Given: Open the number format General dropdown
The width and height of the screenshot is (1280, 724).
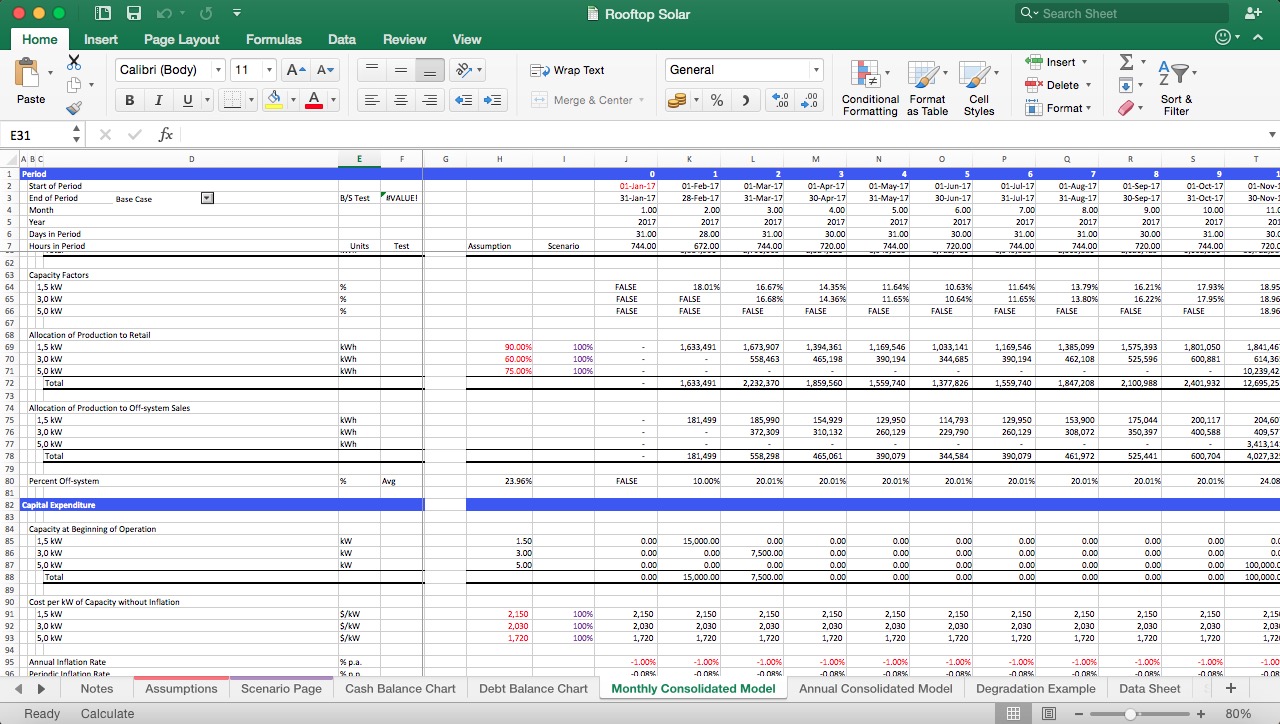Looking at the screenshot, I should point(816,70).
